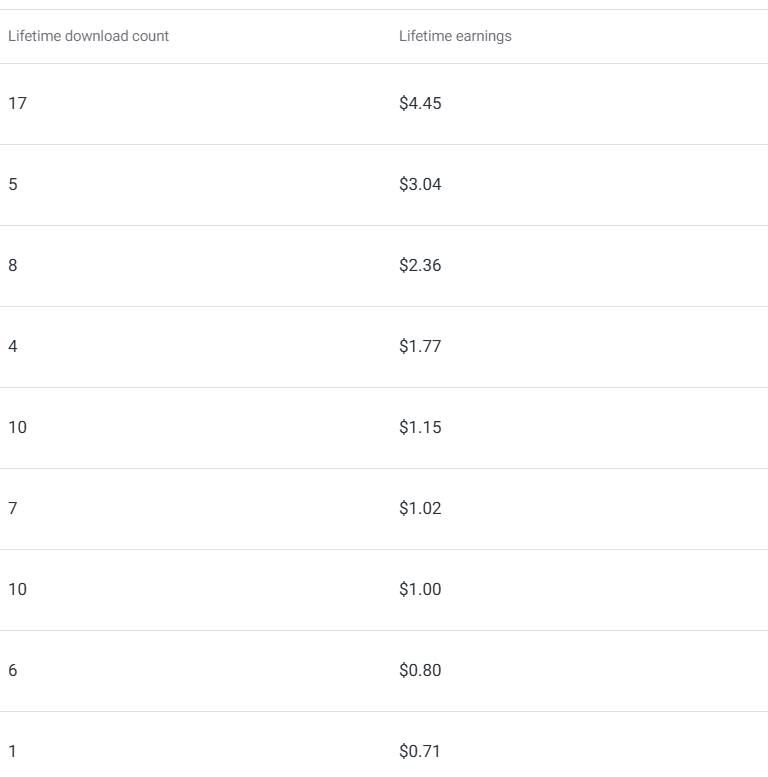The width and height of the screenshot is (768, 777).
Task: Select download count 6 in the $0.80 row
Action: click(13, 670)
